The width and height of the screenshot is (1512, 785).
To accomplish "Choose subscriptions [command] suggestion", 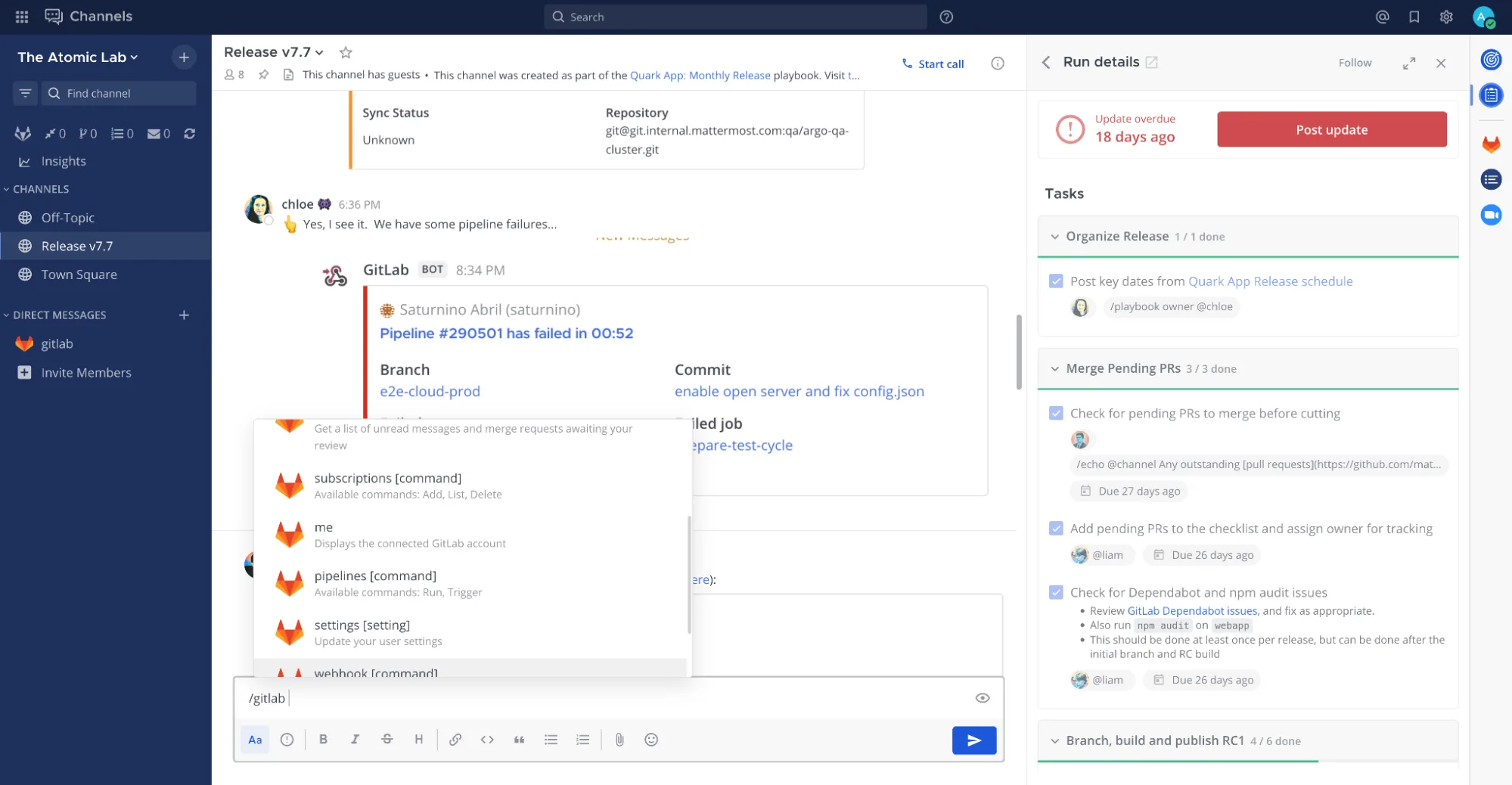I will click(x=470, y=486).
